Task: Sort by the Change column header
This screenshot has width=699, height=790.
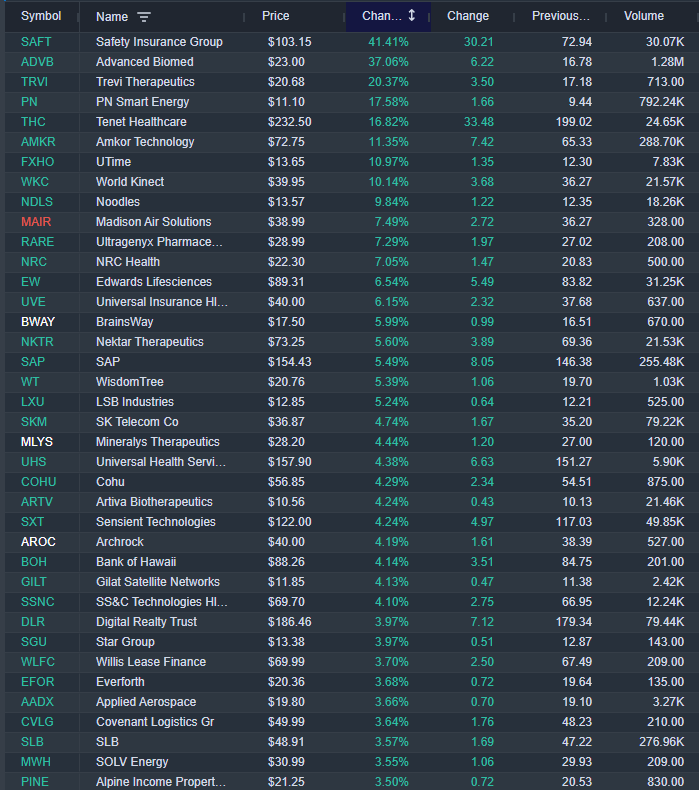Action: coord(468,16)
